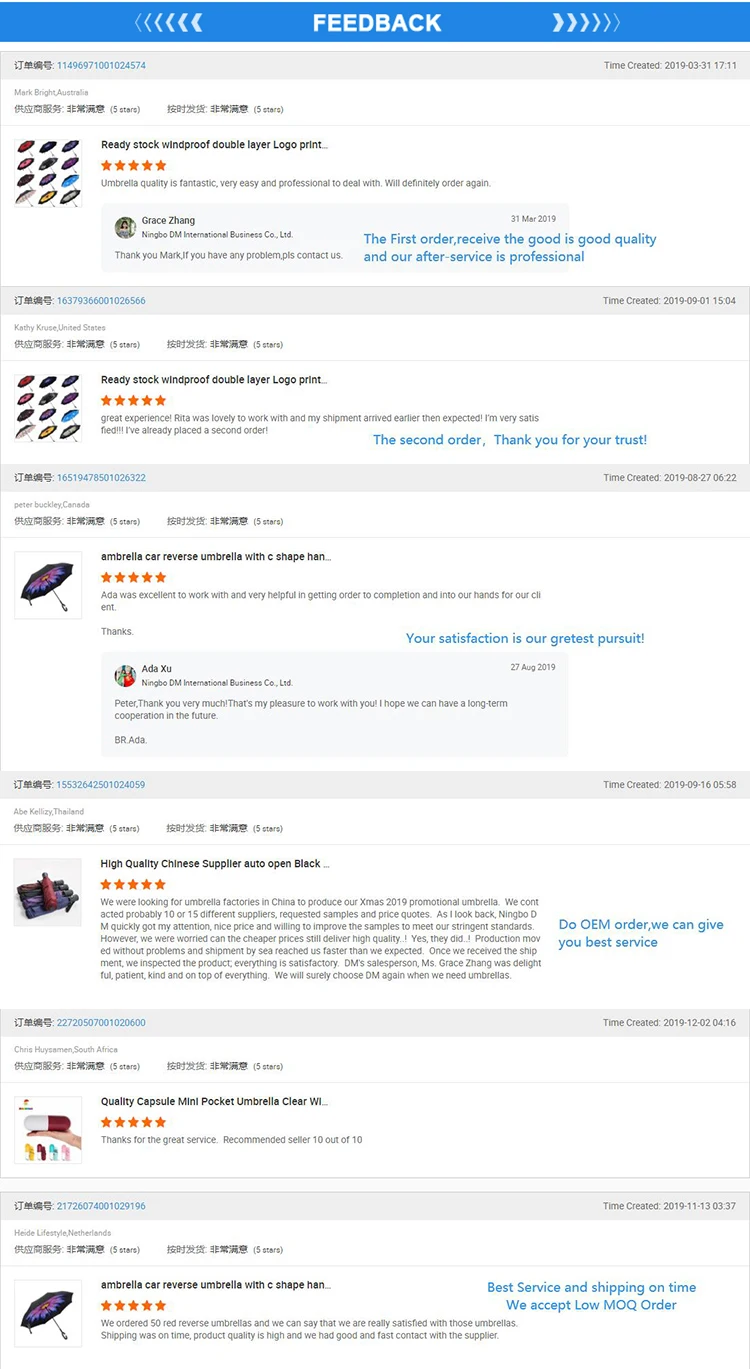
Task: Click Ada Xu's avatar picture
Action: [x=125, y=675]
